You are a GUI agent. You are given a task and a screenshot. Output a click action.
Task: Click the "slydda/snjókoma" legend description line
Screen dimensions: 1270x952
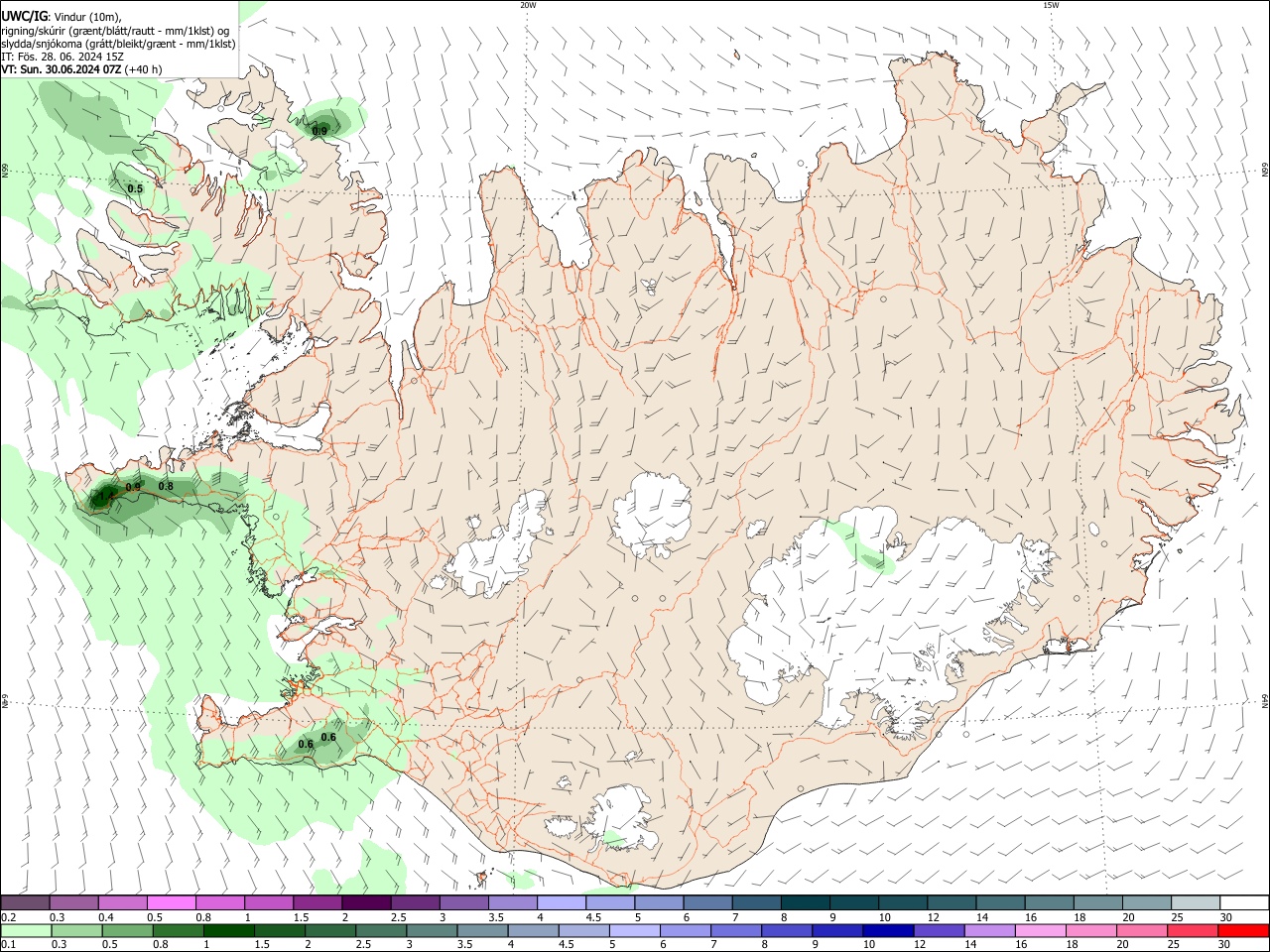click(118, 44)
